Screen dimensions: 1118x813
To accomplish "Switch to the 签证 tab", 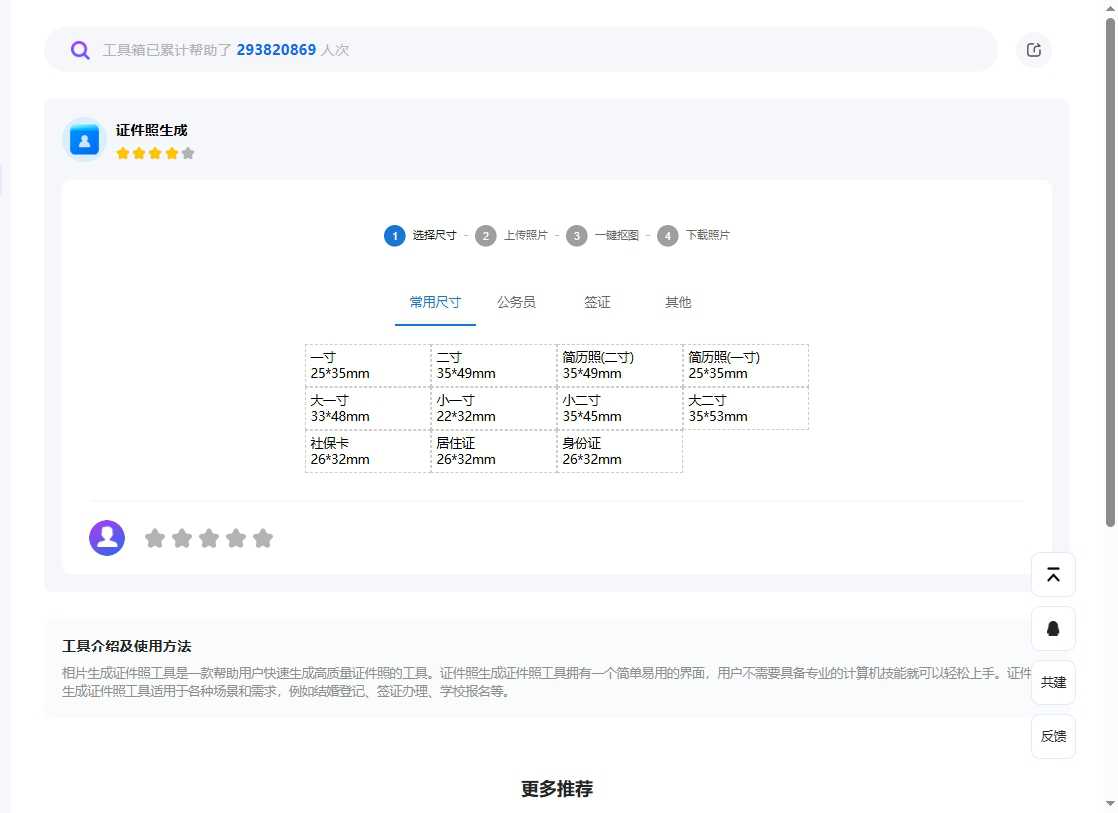I will pos(597,302).
